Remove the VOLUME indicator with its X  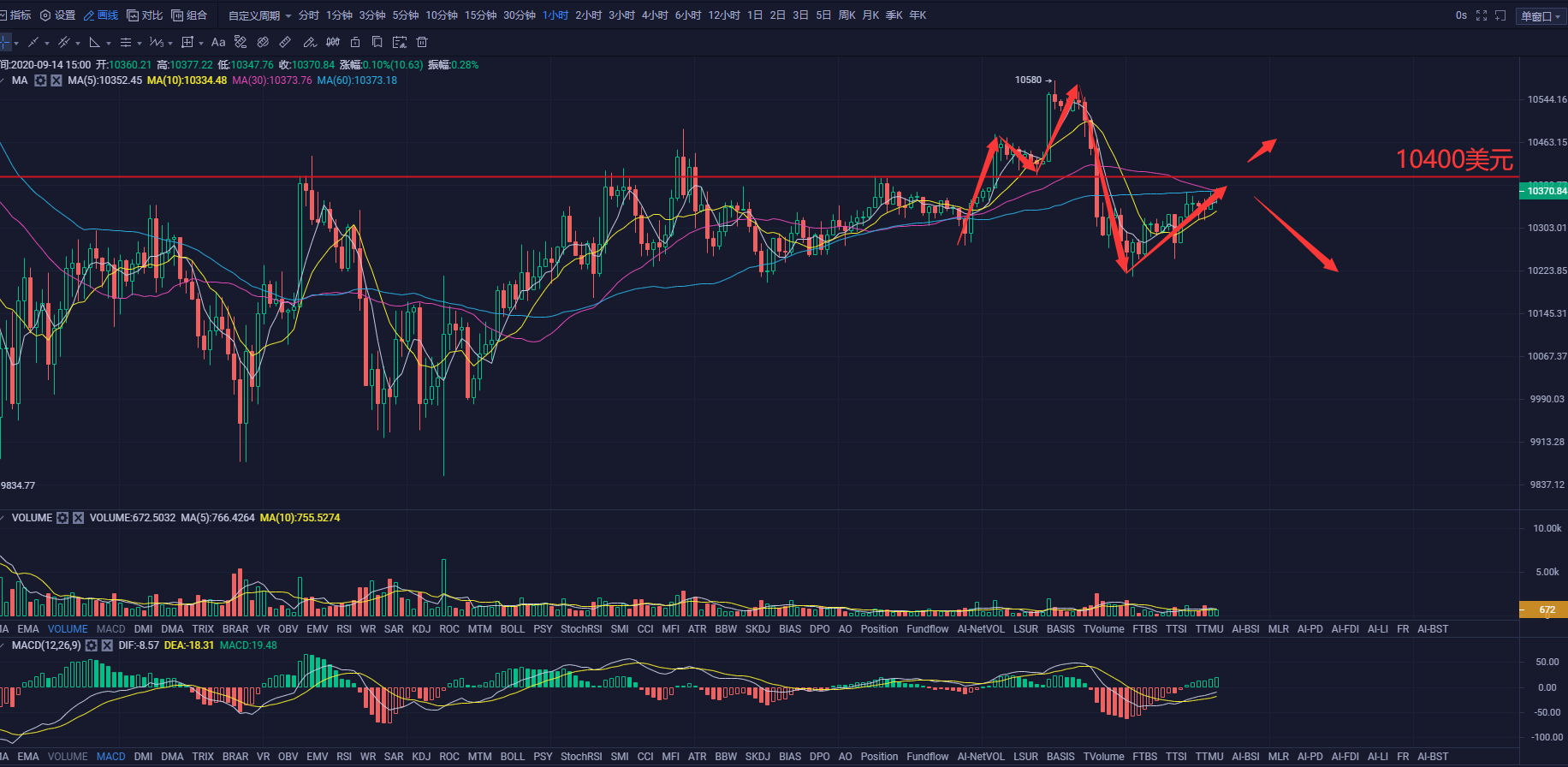pos(78,518)
